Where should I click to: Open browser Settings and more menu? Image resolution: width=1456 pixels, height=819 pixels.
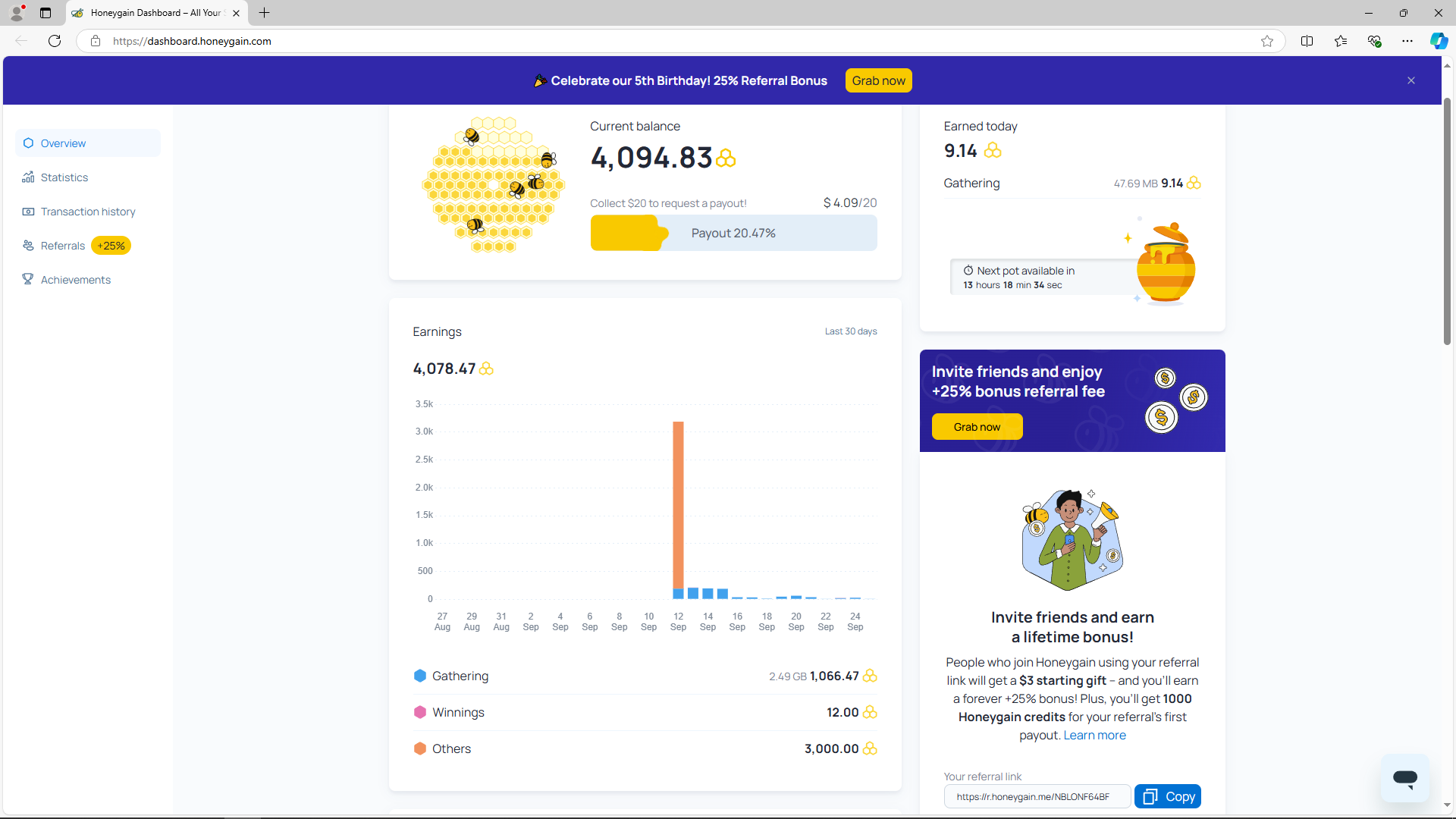[1407, 41]
